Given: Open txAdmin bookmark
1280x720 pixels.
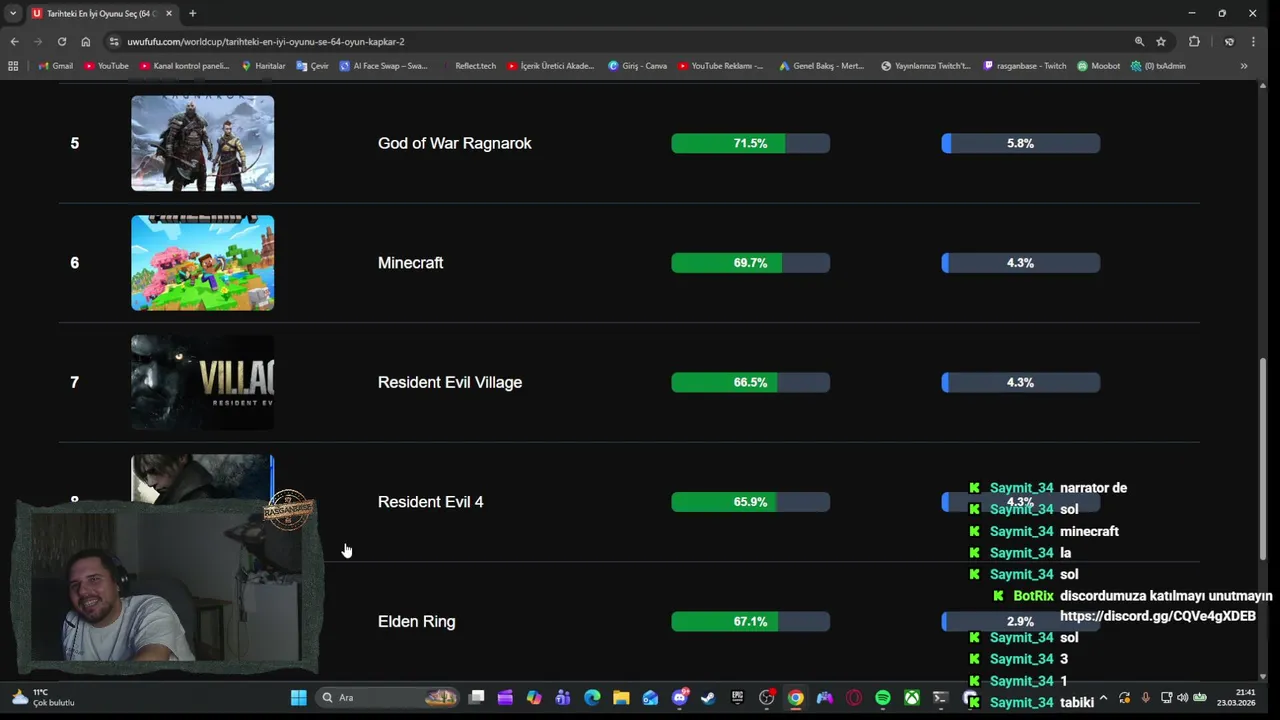Looking at the screenshot, I should tap(1158, 66).
